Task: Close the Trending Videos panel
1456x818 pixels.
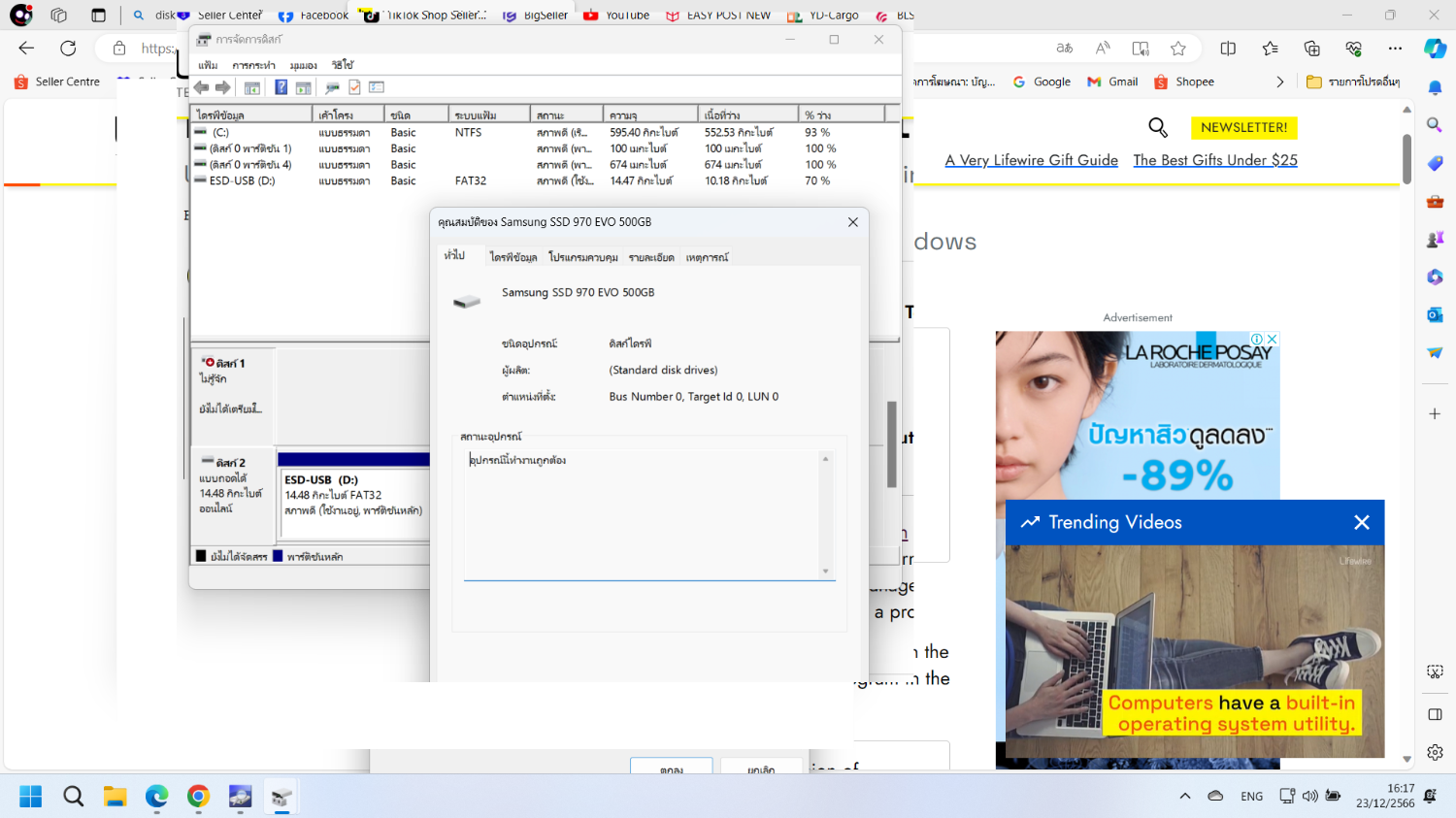Action: pos(1362,522)
